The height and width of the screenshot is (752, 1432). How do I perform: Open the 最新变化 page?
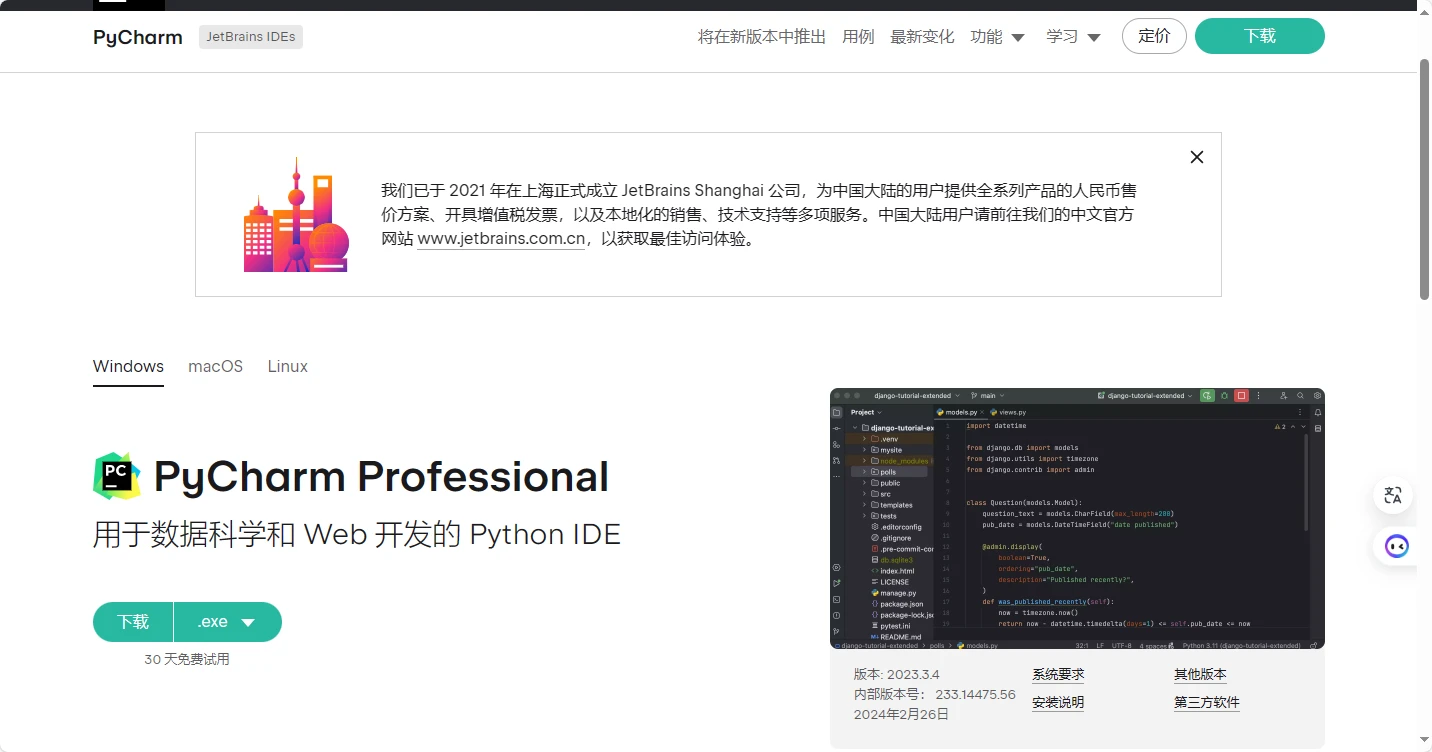[x=922, y=37]
